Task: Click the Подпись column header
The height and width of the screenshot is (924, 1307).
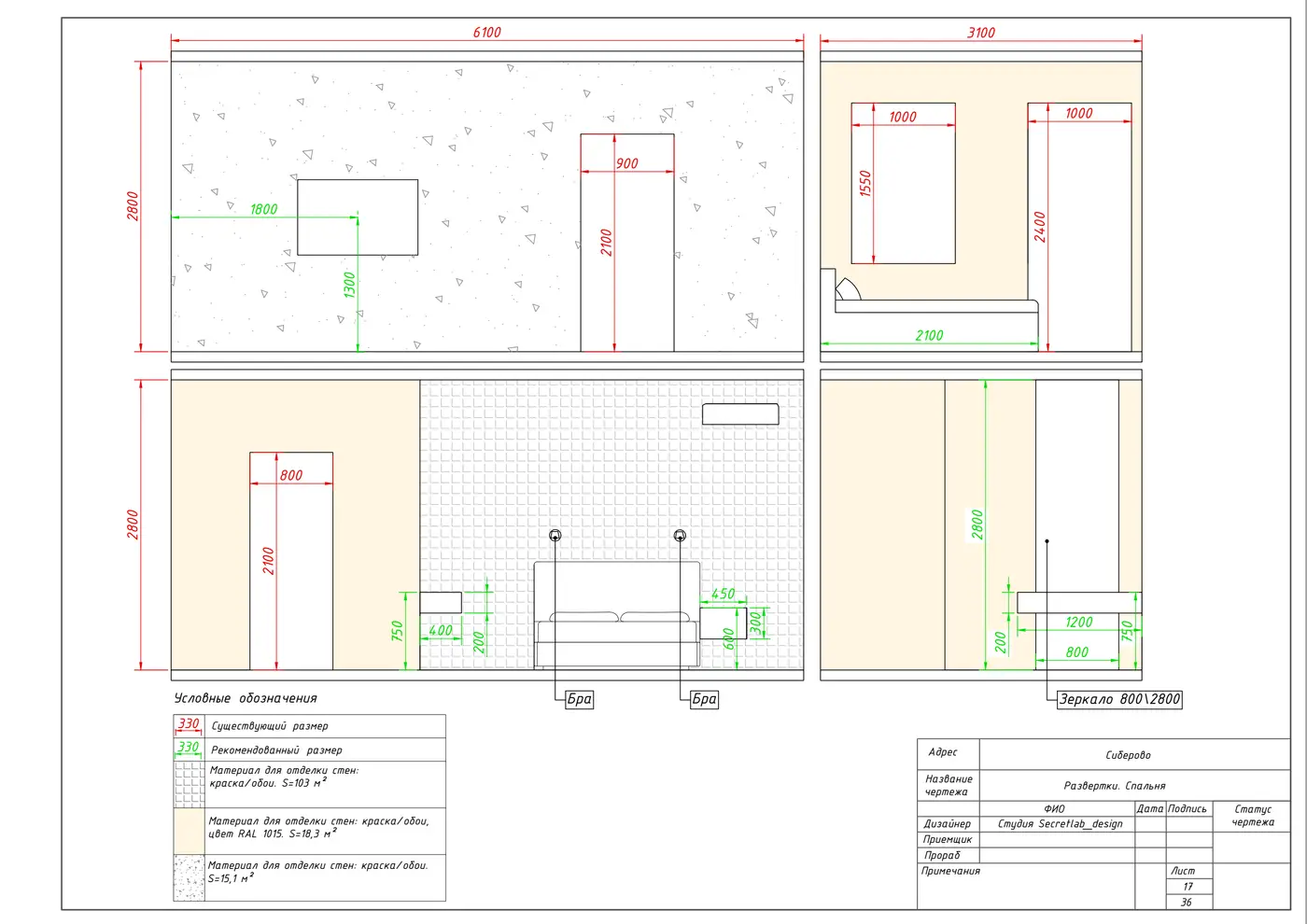Action: [x=1188, y=809]
